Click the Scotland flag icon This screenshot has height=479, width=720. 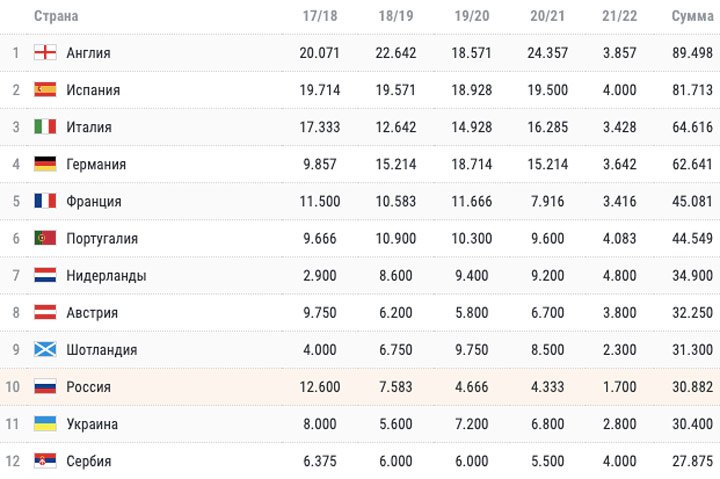tap(45, 350)
